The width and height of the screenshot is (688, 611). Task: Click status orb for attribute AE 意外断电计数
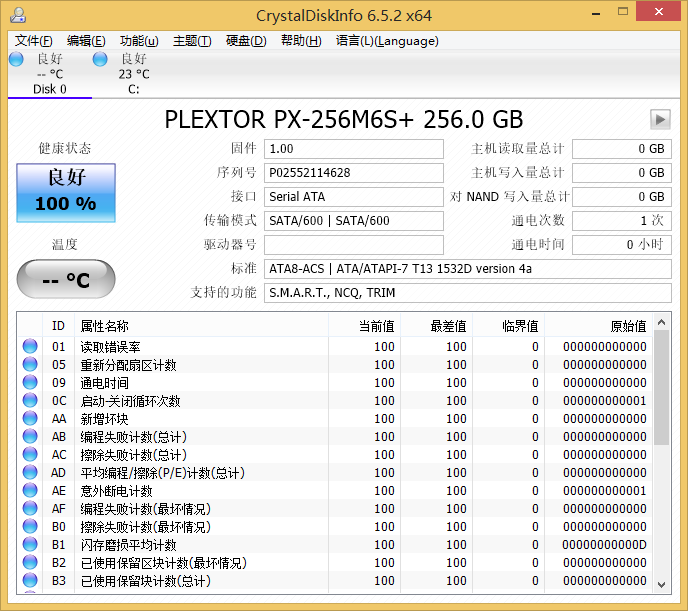point(31,491)
